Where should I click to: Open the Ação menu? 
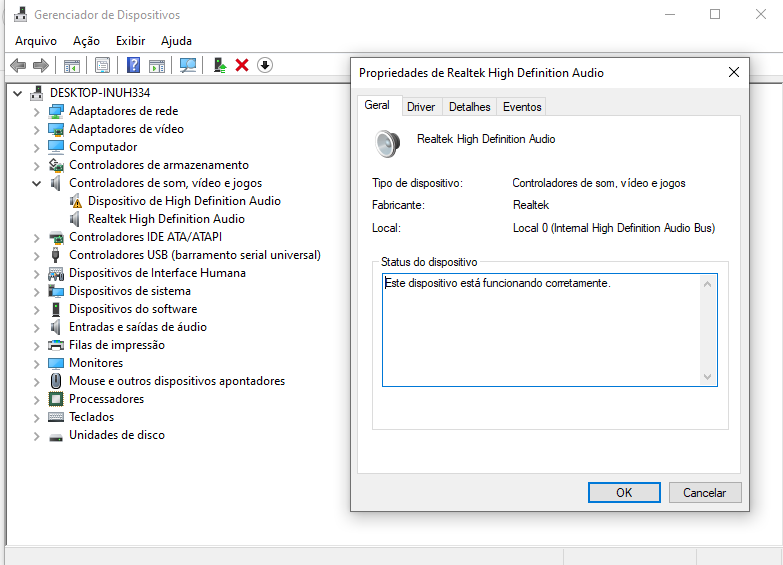(86, 41)
